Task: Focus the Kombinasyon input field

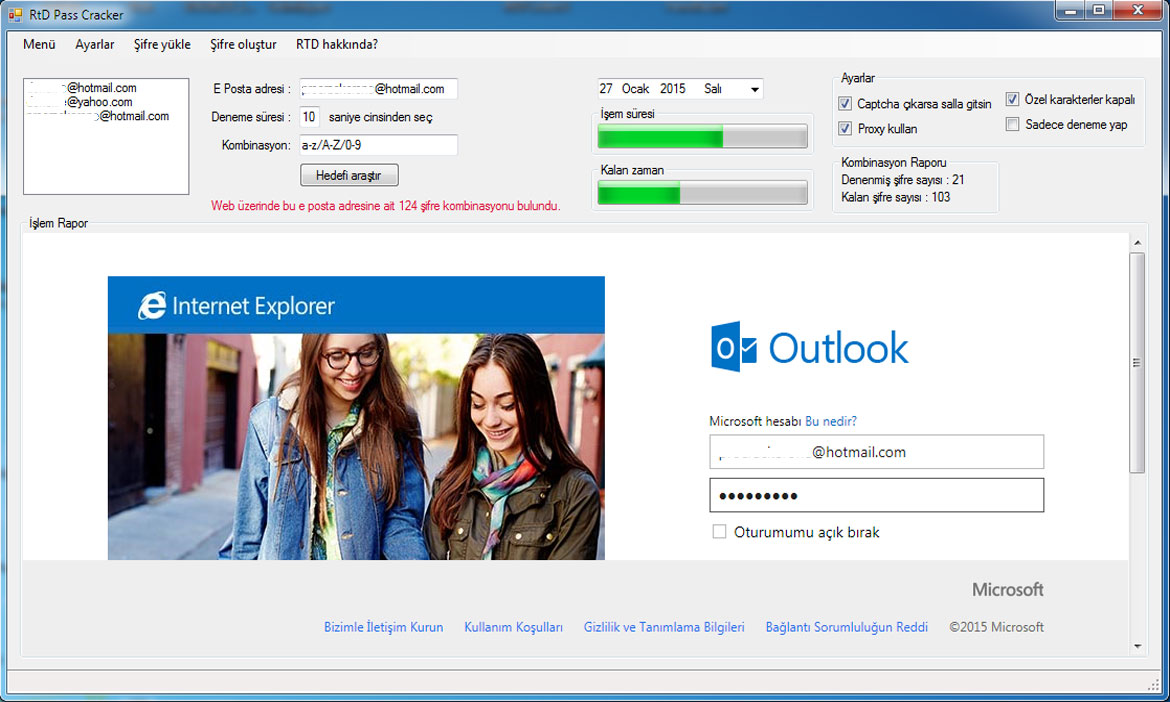Action: pos(378,145)
